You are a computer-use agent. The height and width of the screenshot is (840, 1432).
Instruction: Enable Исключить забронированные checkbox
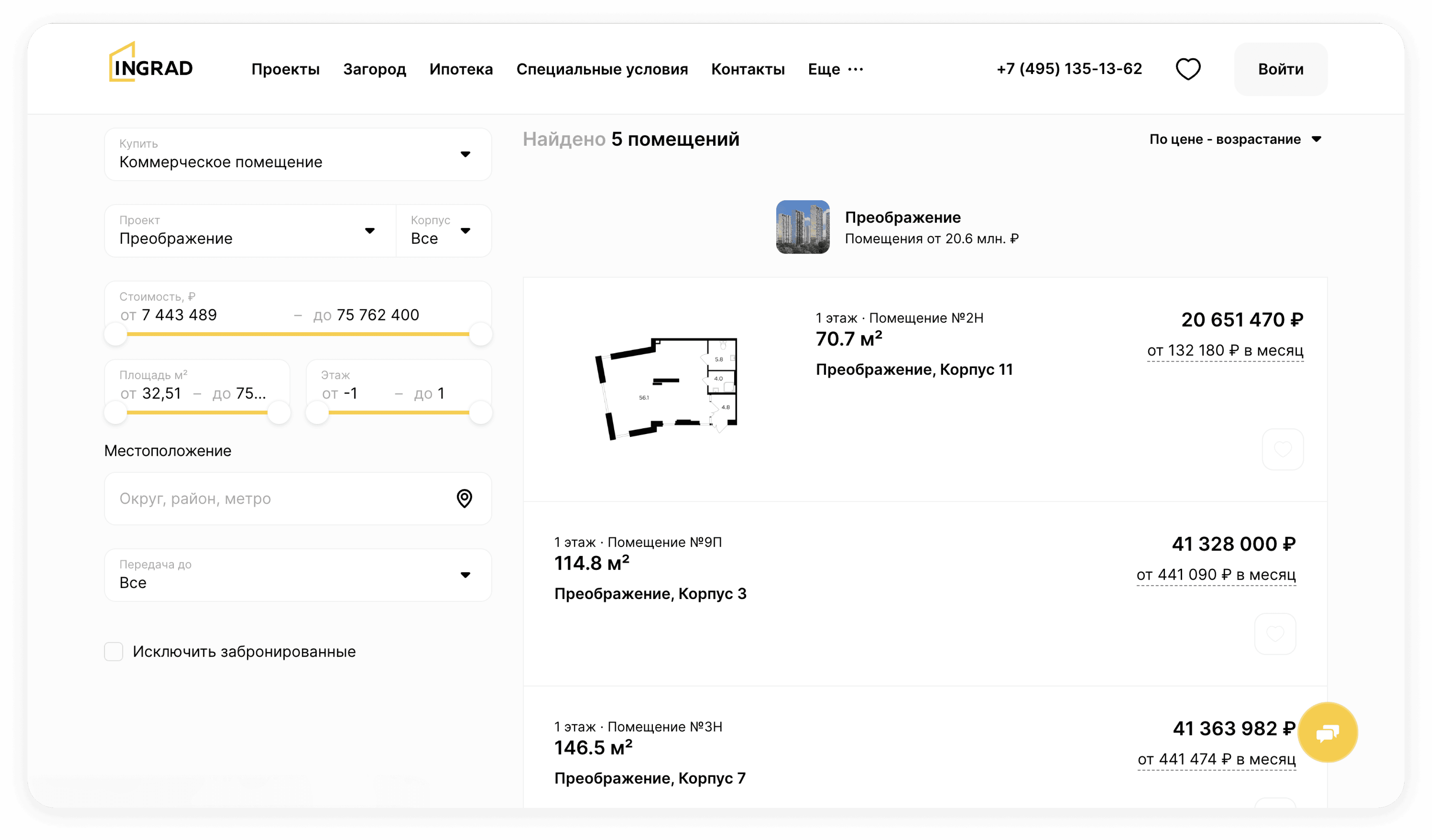(x=114, y=651)
